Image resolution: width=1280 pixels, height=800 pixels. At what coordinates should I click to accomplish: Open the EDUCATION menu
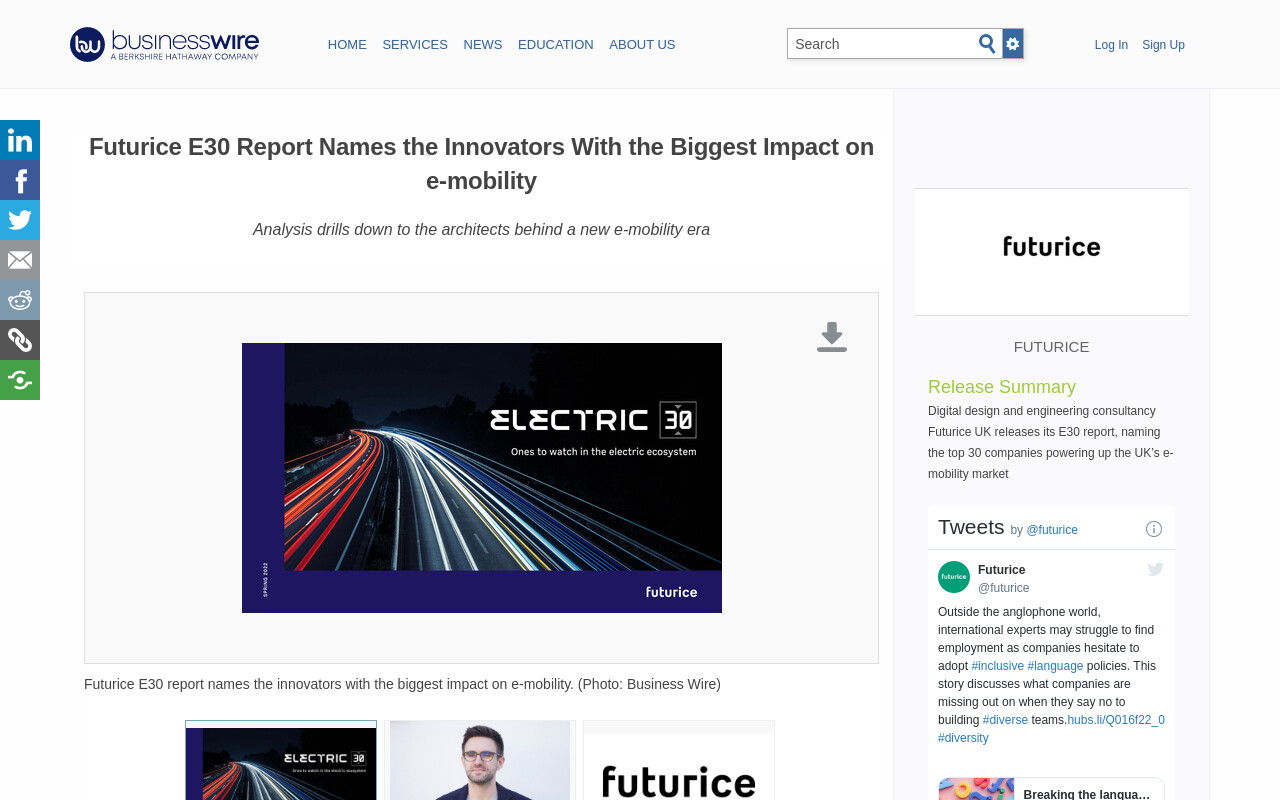tap(556, 45)
